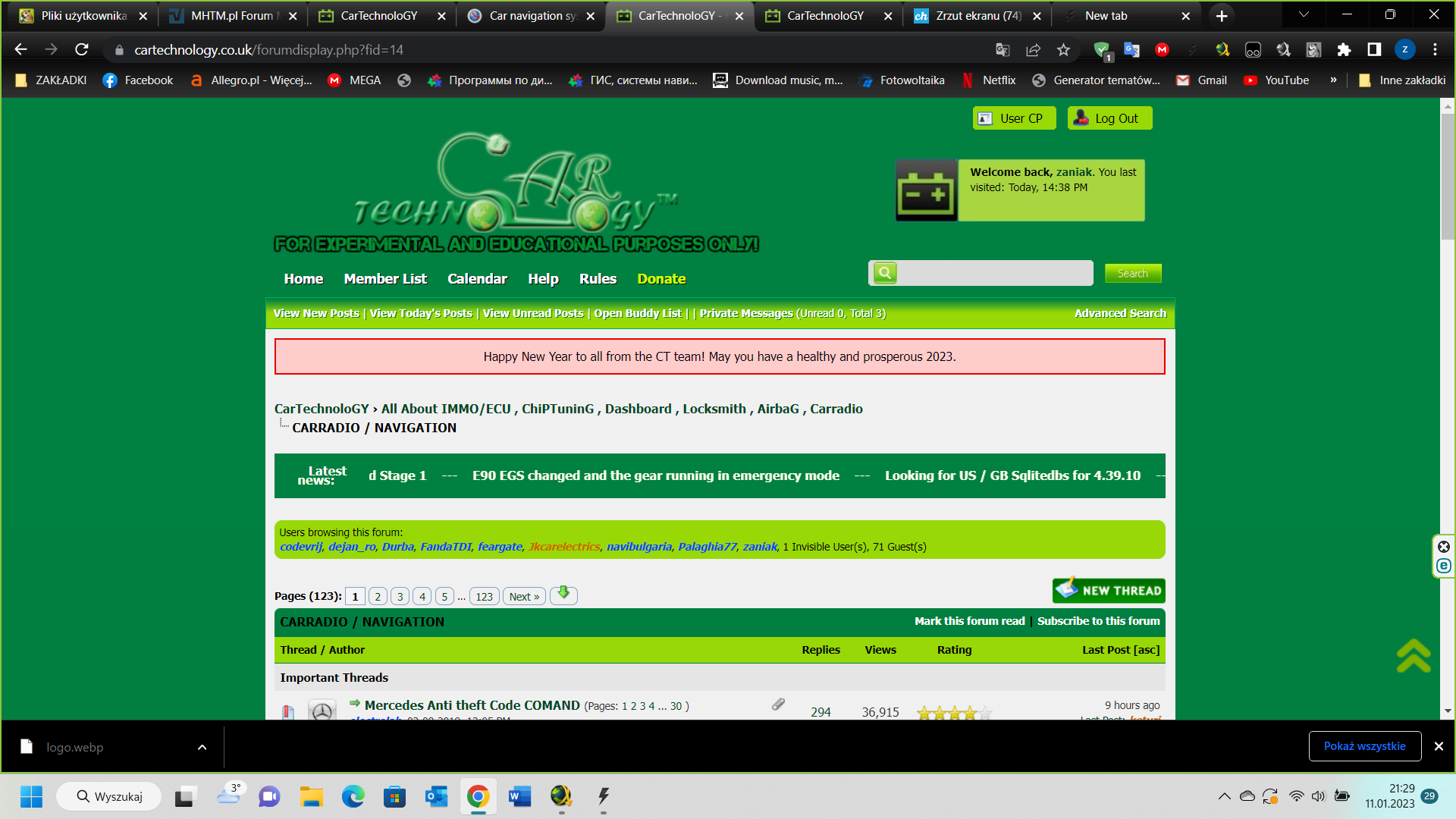Open Task View on the taskbar
The height and width of the screenshot is (819, 1456).
click(185, 796)
